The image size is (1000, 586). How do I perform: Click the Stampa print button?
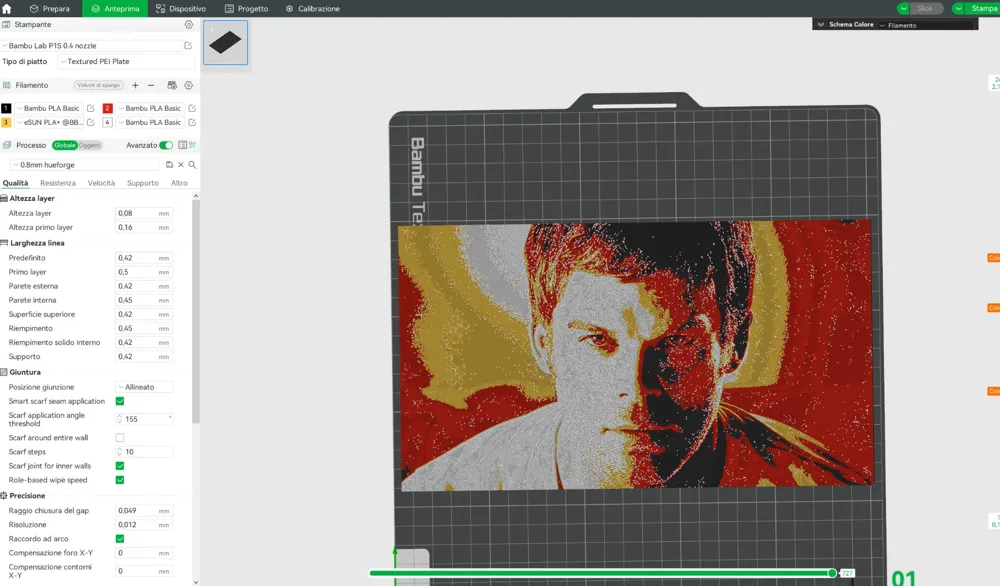click(x=982, y=8)
